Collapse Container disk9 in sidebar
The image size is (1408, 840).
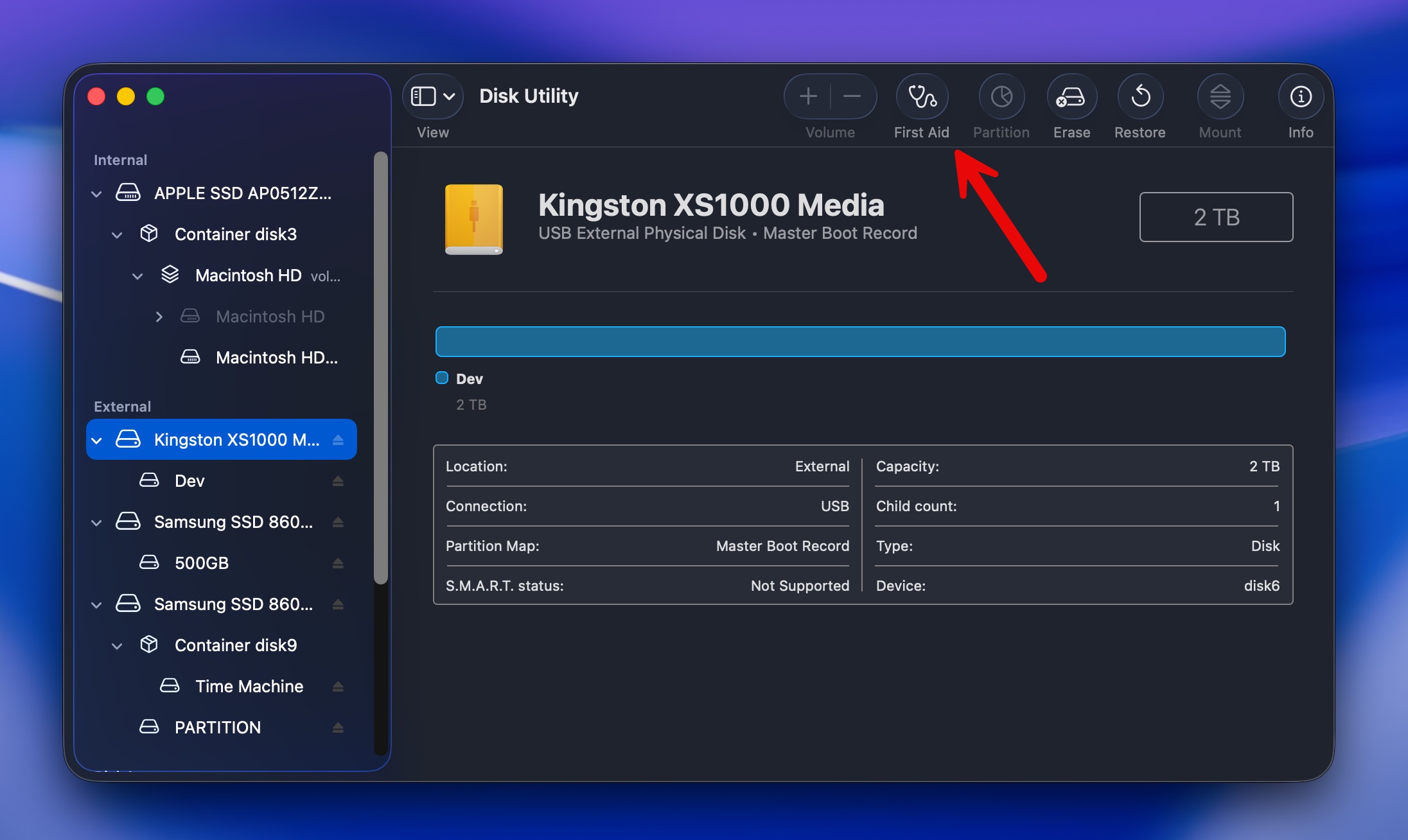(x=117, y=645)
